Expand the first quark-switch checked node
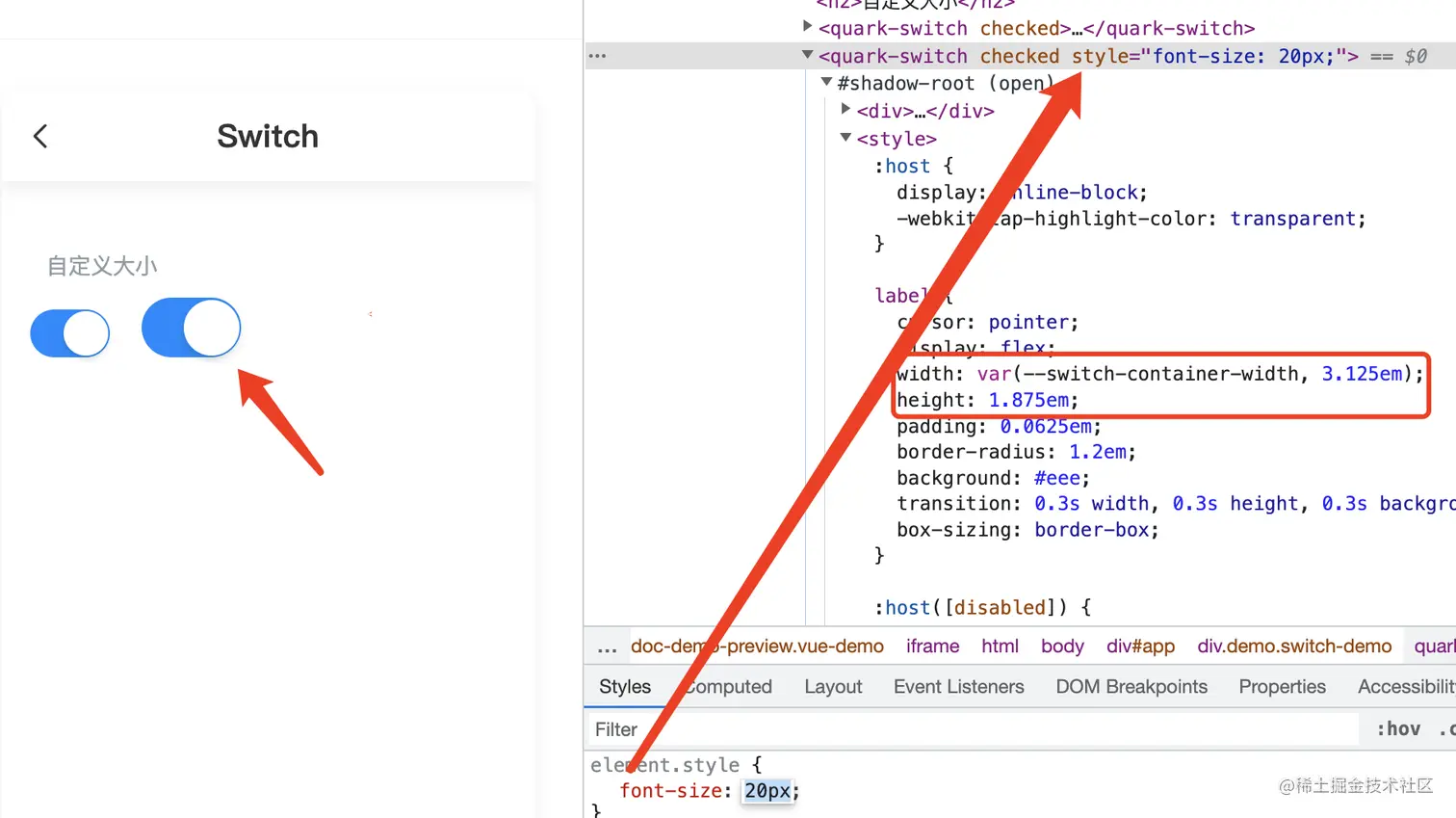 808,27
